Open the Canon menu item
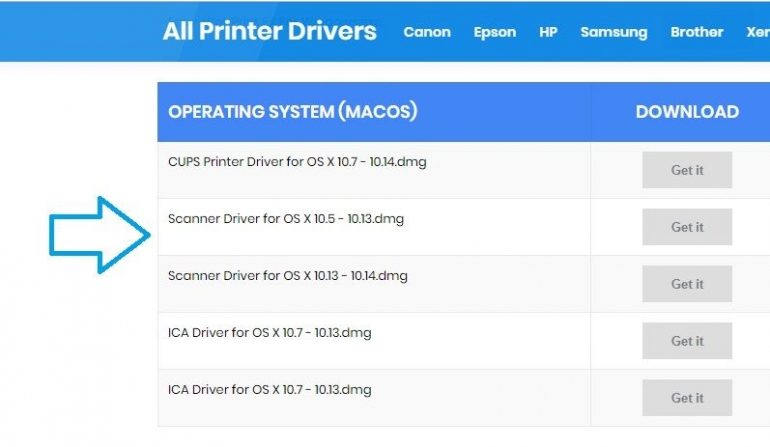Image resolution: width=770 pixels, height=447 pixels. click(427, 32)
